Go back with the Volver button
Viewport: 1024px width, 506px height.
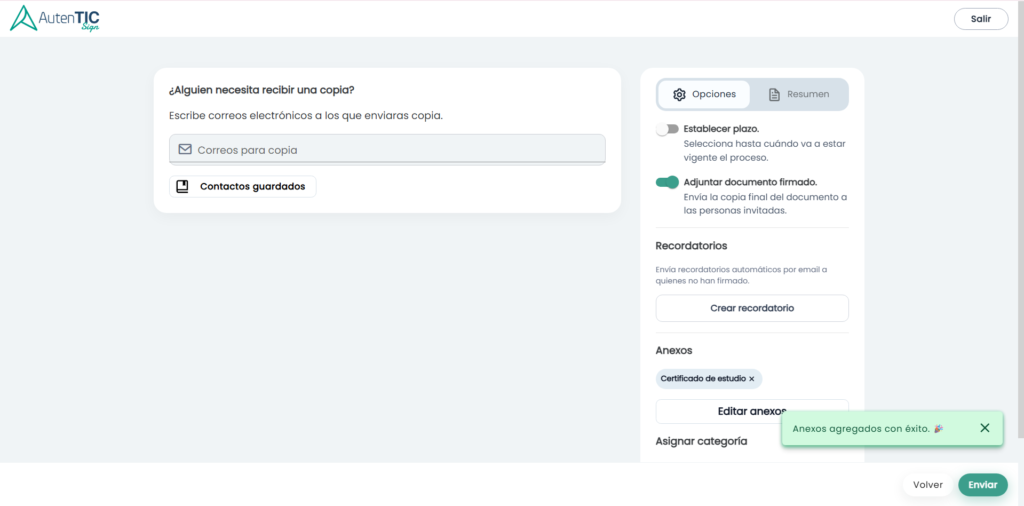[928, 485]
